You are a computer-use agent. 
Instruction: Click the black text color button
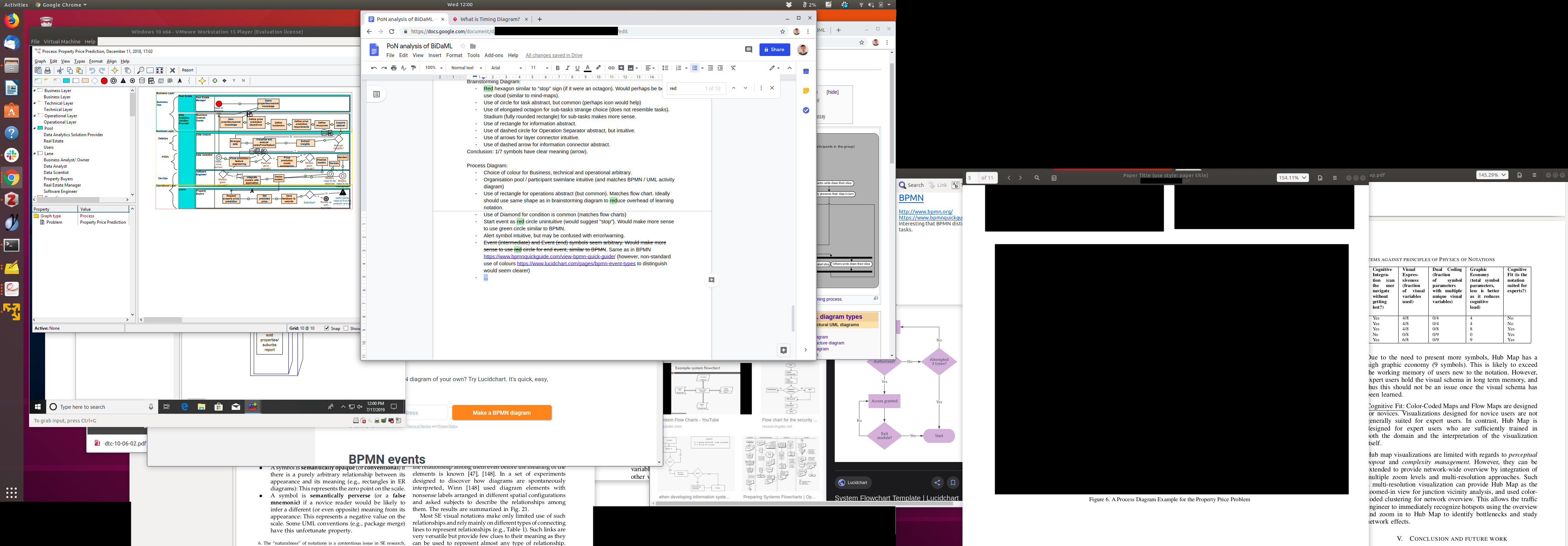coord(587,68)
